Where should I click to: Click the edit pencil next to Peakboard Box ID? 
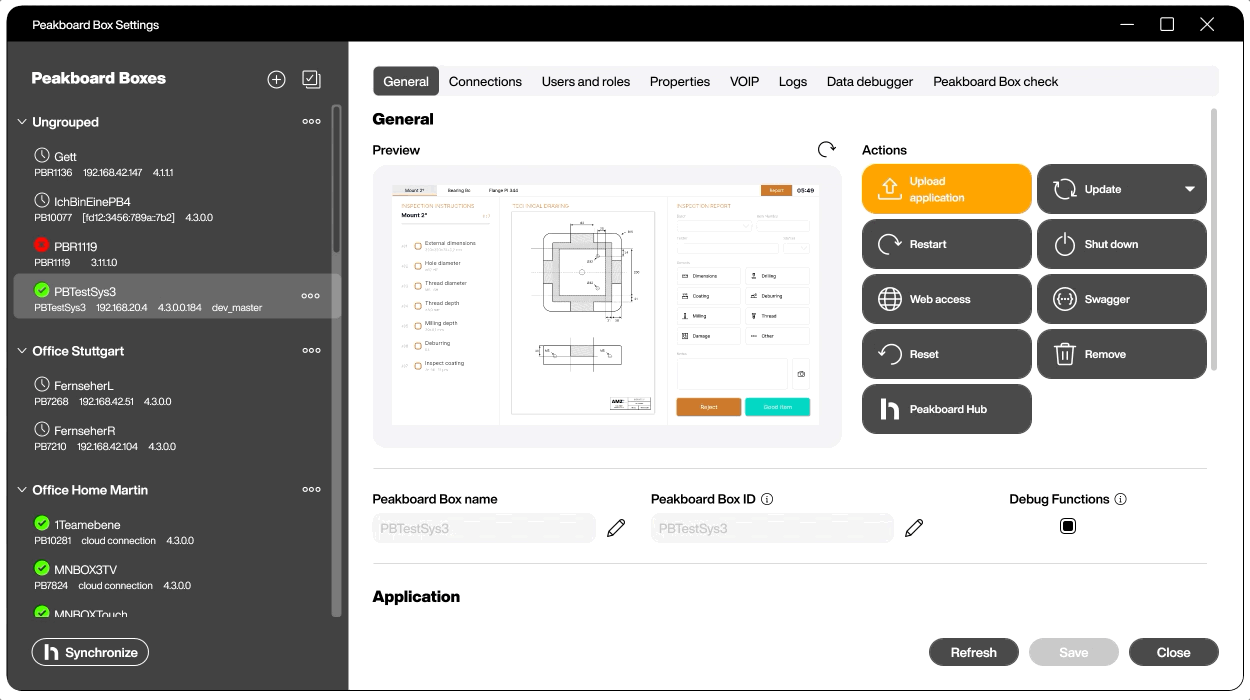[914, 528]
